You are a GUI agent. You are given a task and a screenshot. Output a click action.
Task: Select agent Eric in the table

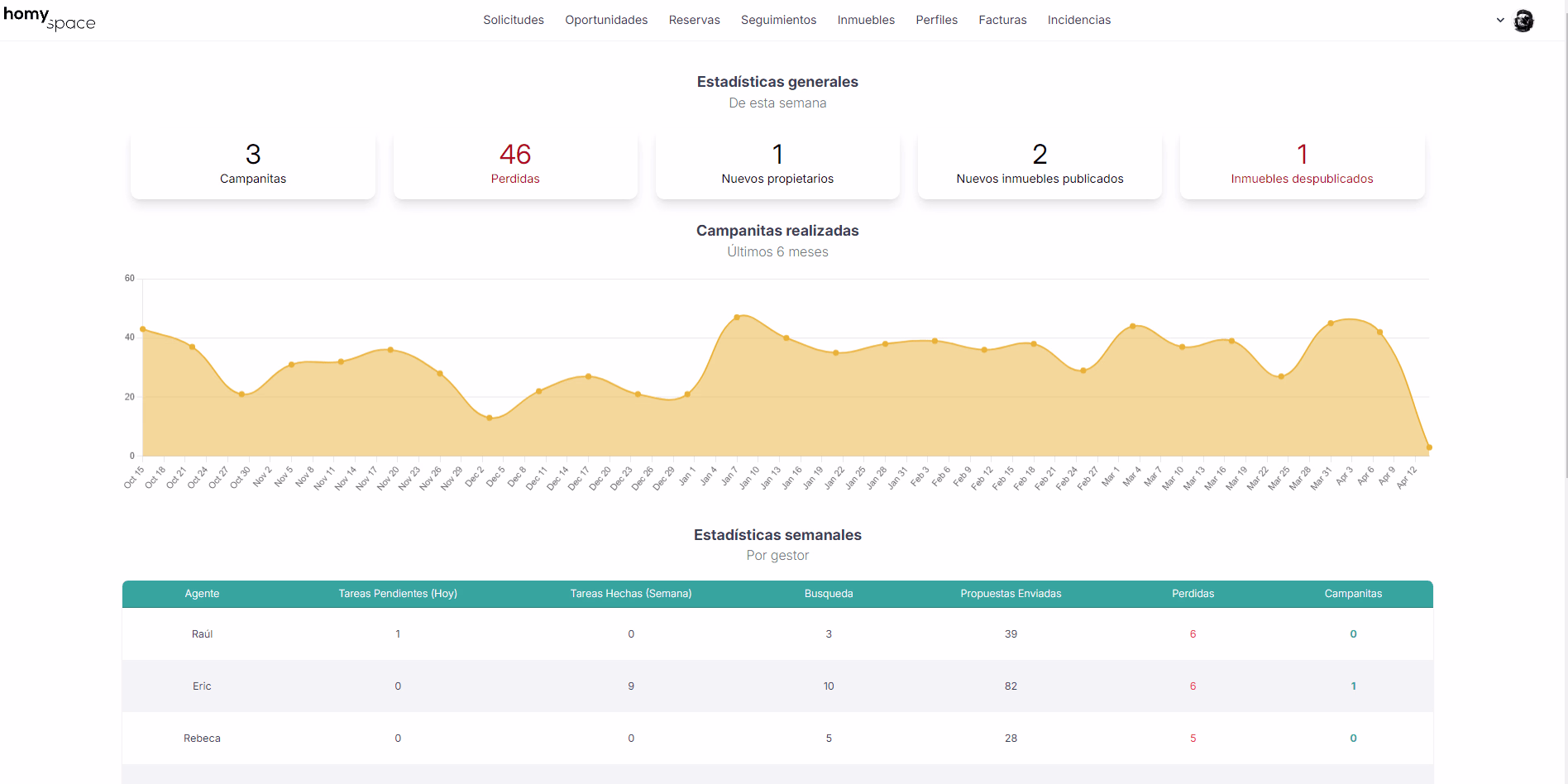pyautogui.click(x=202, y=686)
